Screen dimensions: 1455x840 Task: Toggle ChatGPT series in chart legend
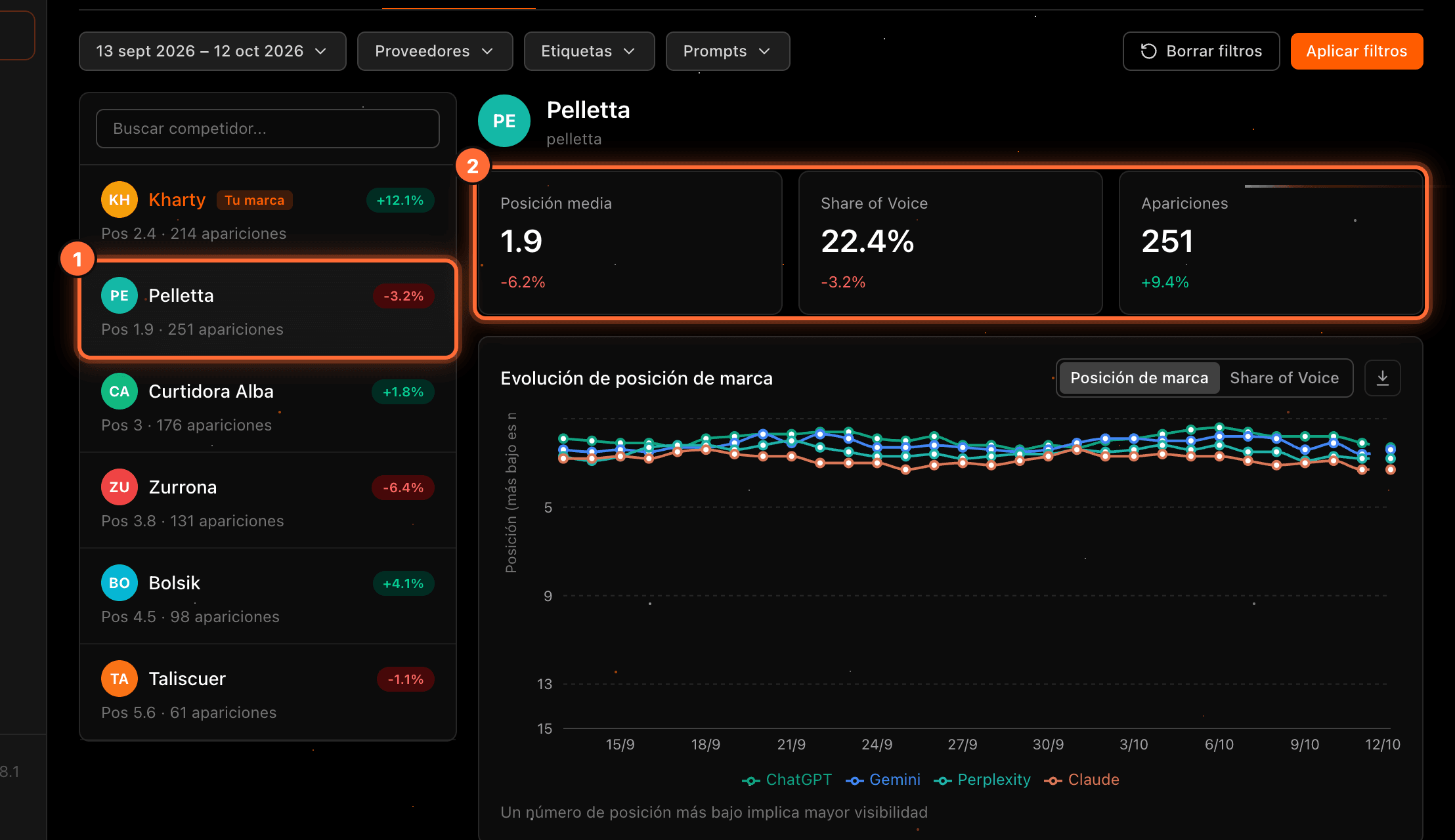[787, 780]
